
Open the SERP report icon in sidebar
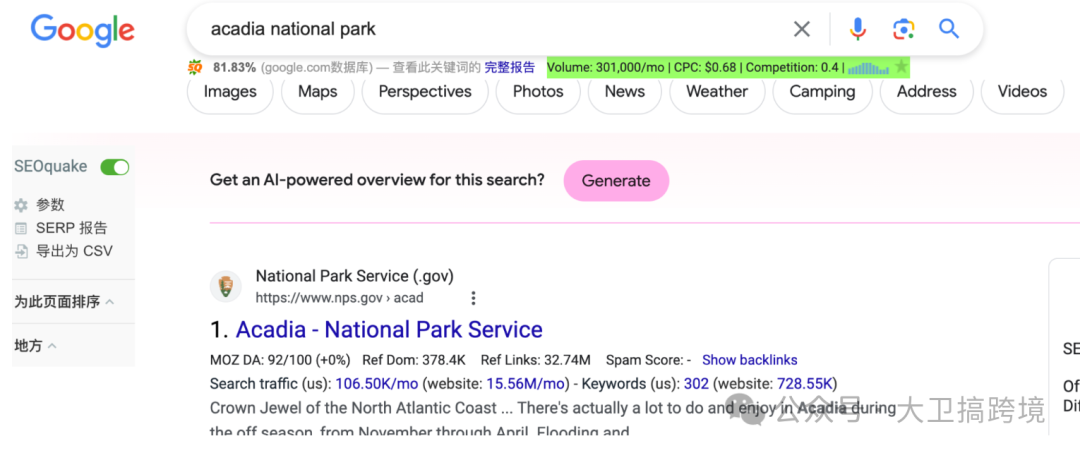21,228
